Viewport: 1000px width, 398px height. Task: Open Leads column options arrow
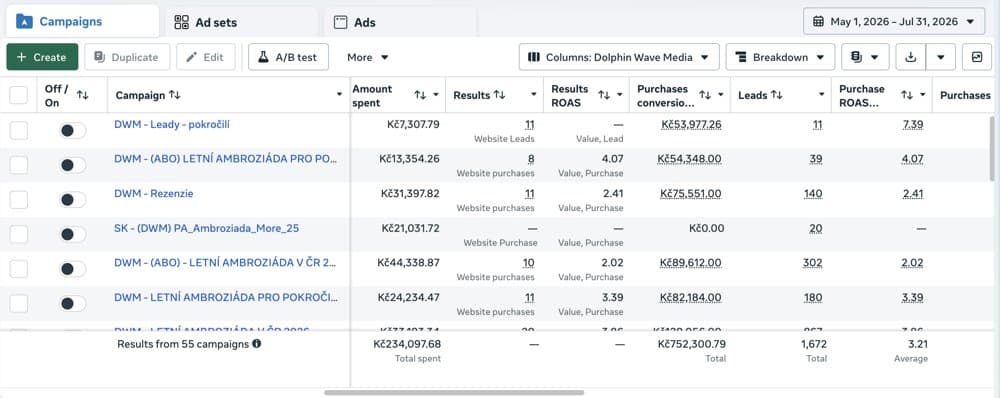coord(821,95)
